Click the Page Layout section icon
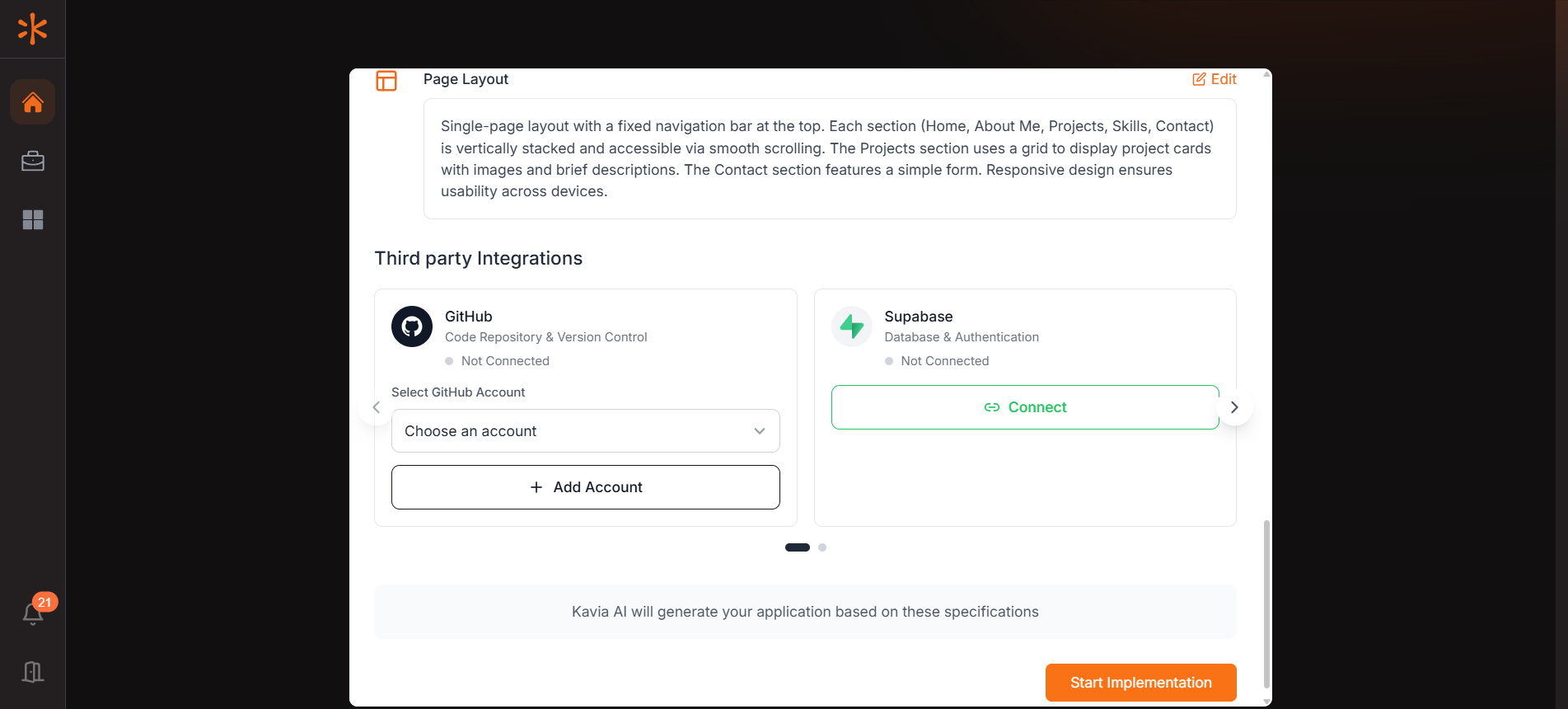 [386, 80]
